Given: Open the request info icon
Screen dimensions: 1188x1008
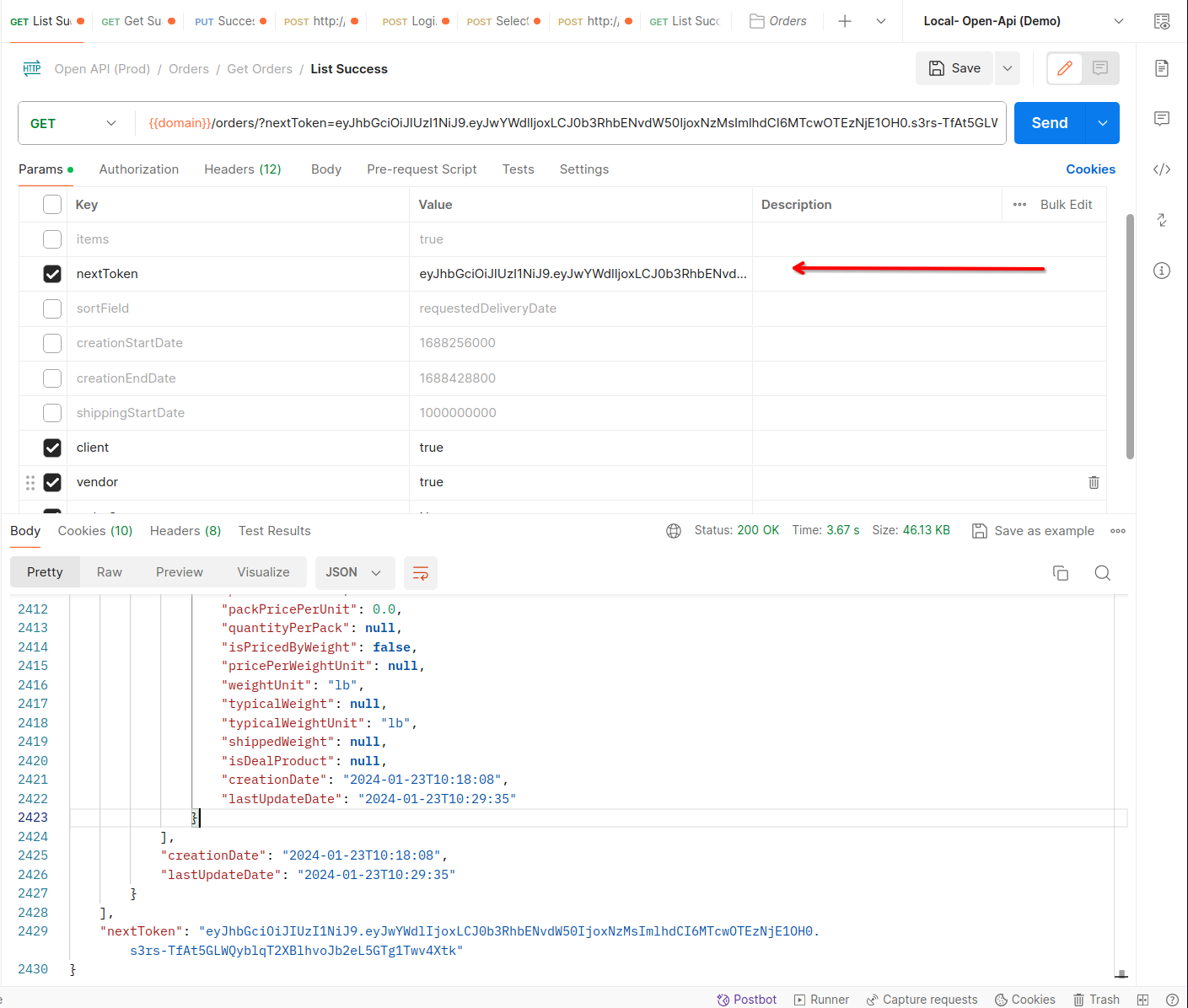Looking at the screenshot, I should [1162, 271].
